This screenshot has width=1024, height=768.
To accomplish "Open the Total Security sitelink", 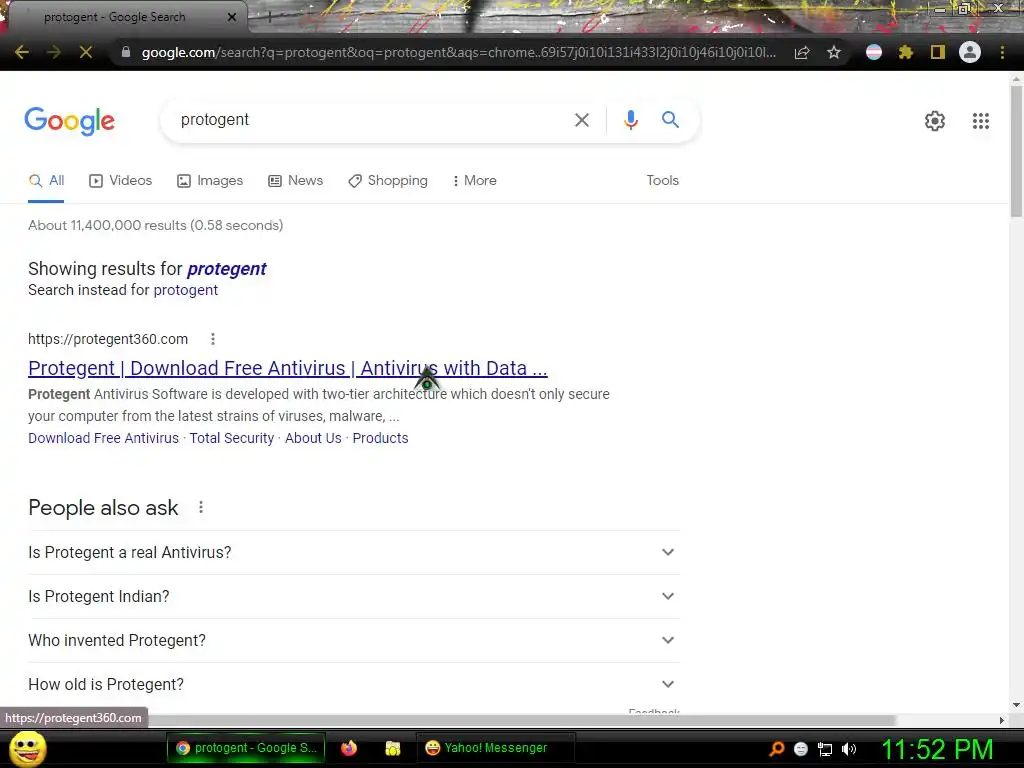I will click(232, 438).
